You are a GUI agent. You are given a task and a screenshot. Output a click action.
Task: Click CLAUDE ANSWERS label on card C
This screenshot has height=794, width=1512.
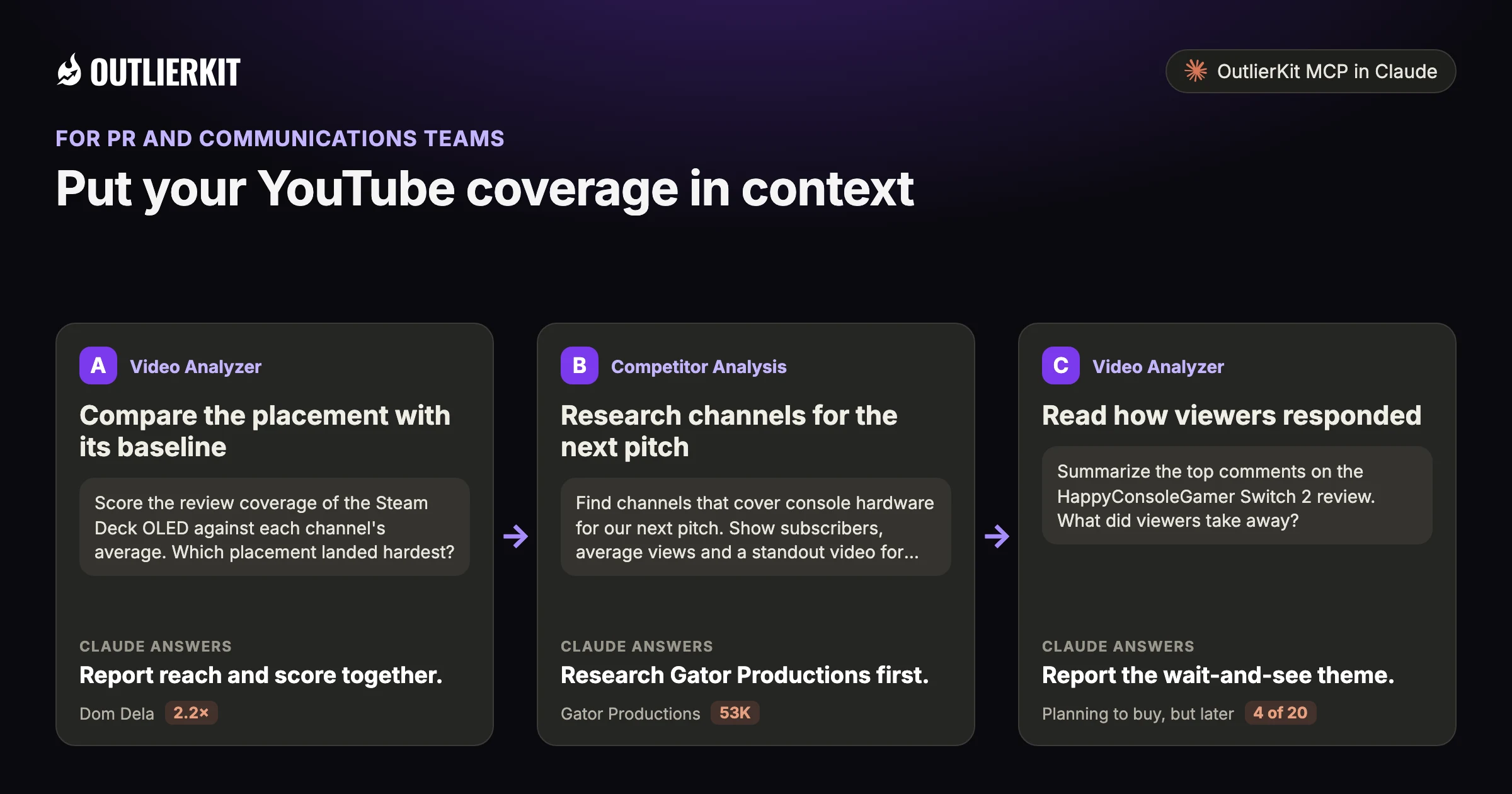(1118, 646)
